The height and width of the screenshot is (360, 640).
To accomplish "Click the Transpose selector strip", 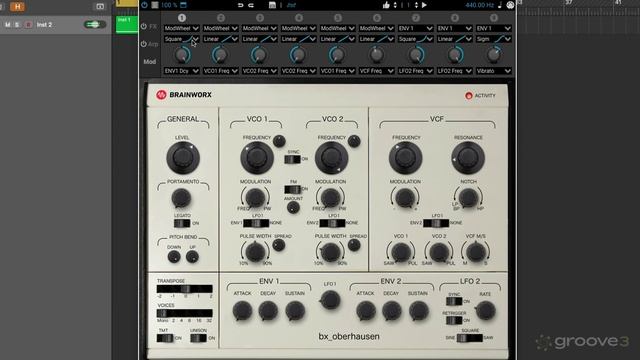I will pos(184,289).
